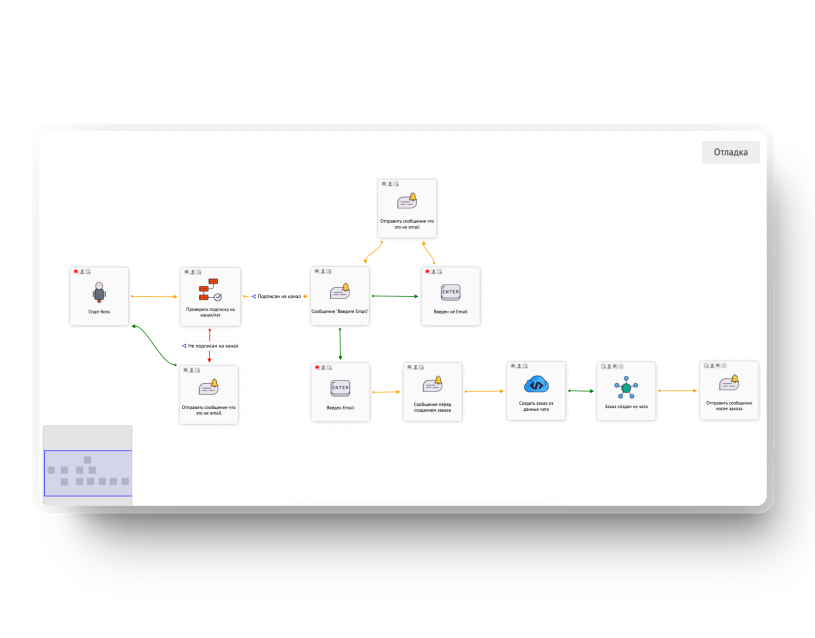Viewport: 815px width, 638px height.
Task: Click the red marker on 'Старт бота' node header
Action: (x=76, y=271)
